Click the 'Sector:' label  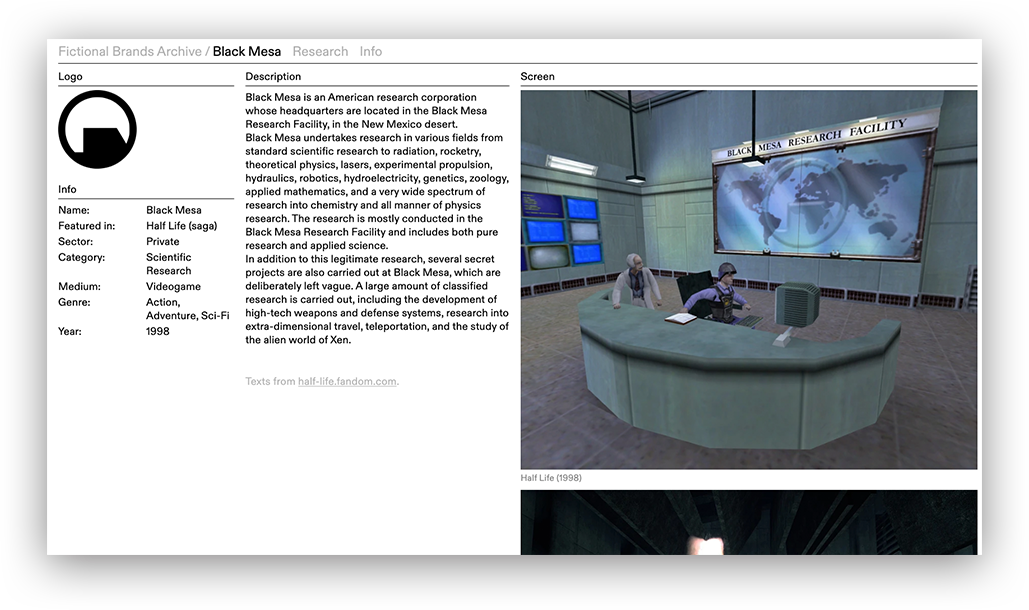[75, 241]
